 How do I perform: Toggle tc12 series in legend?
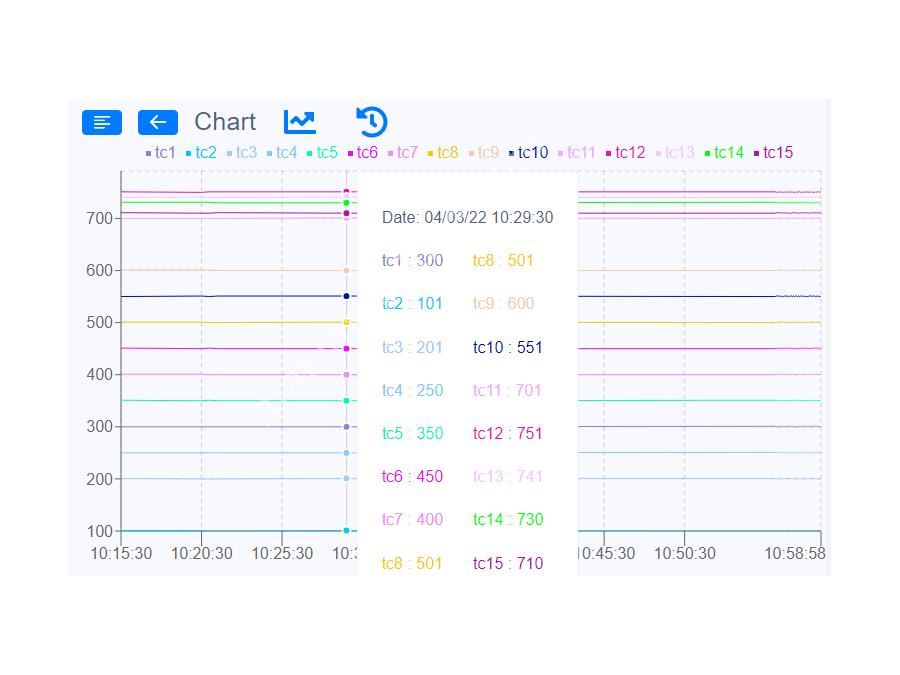(x=626, y=153)
